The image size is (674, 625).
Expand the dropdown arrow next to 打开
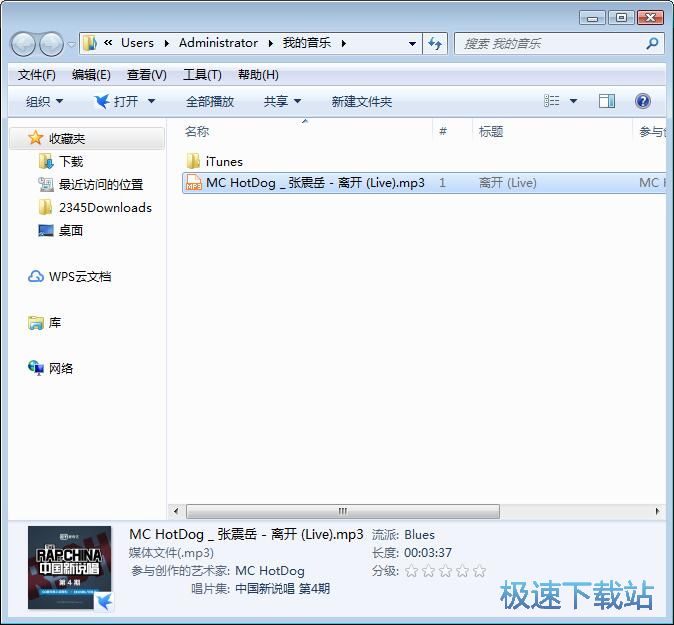(x=151, y=102)
